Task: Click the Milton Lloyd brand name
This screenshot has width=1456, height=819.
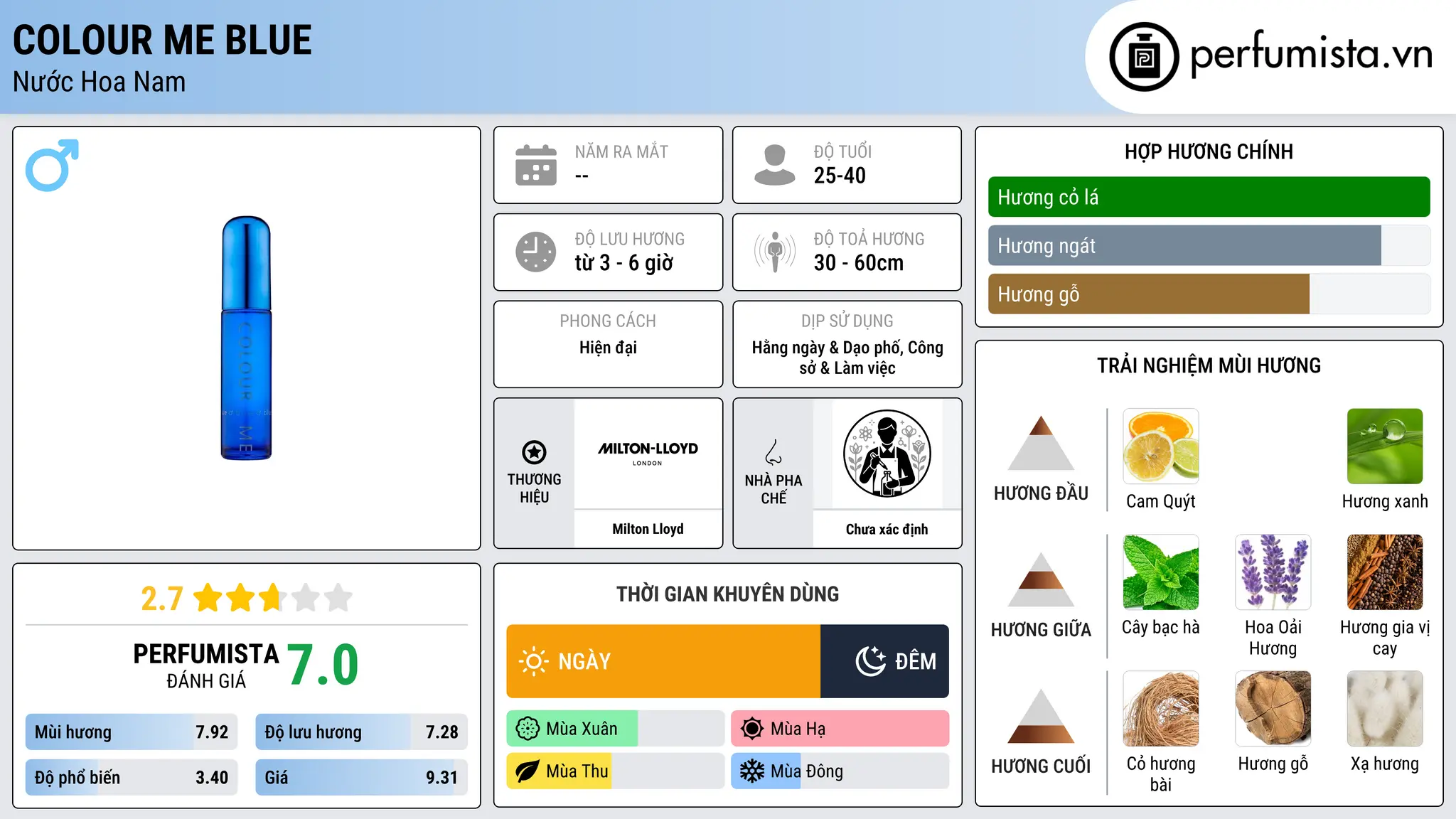Action: (x=648, y=529)
